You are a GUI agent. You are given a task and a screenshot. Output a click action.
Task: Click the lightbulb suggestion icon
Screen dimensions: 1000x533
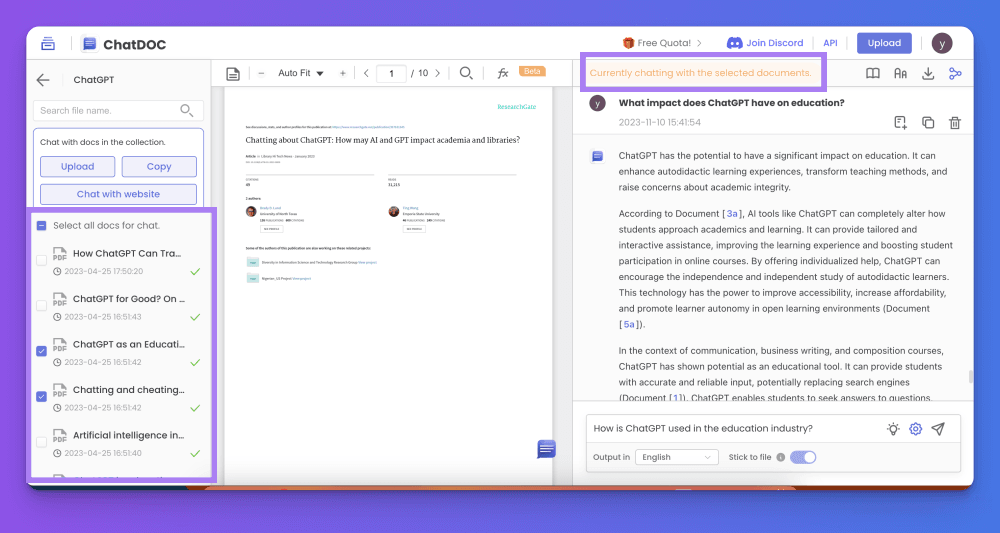(893, 429)
